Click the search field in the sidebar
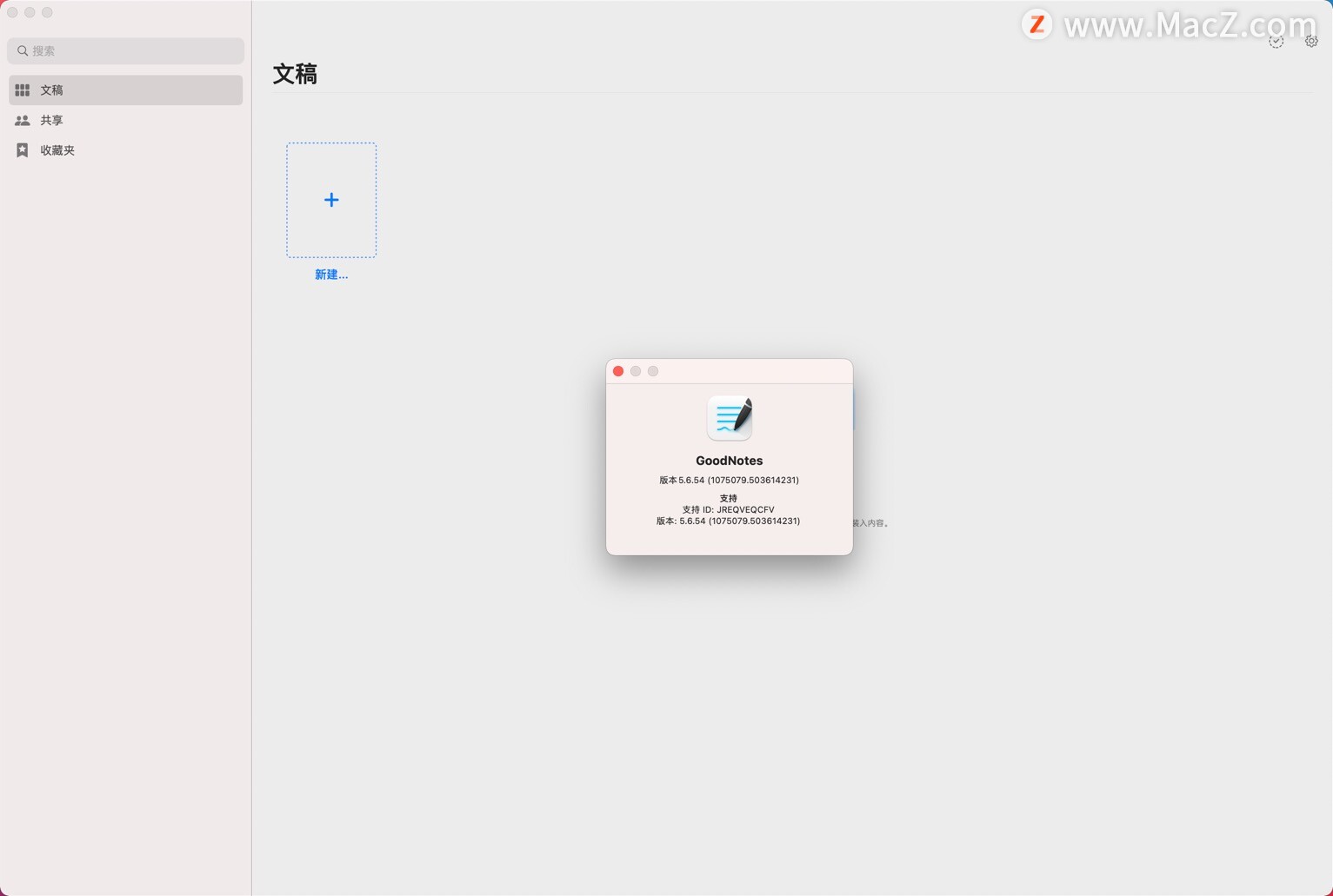The height and width of the screenshot is (896, 1333). [x=125, y=50]
